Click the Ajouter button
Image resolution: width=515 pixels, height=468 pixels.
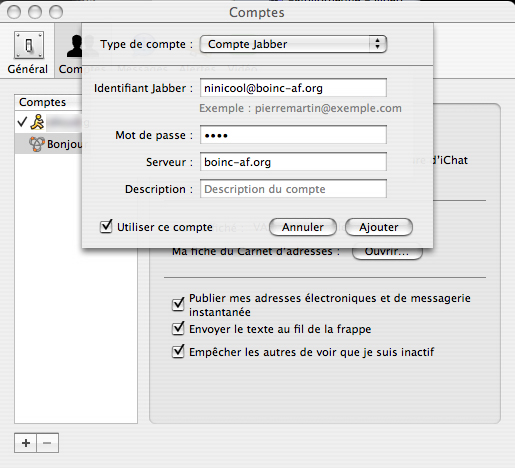(x=379, y=227)
